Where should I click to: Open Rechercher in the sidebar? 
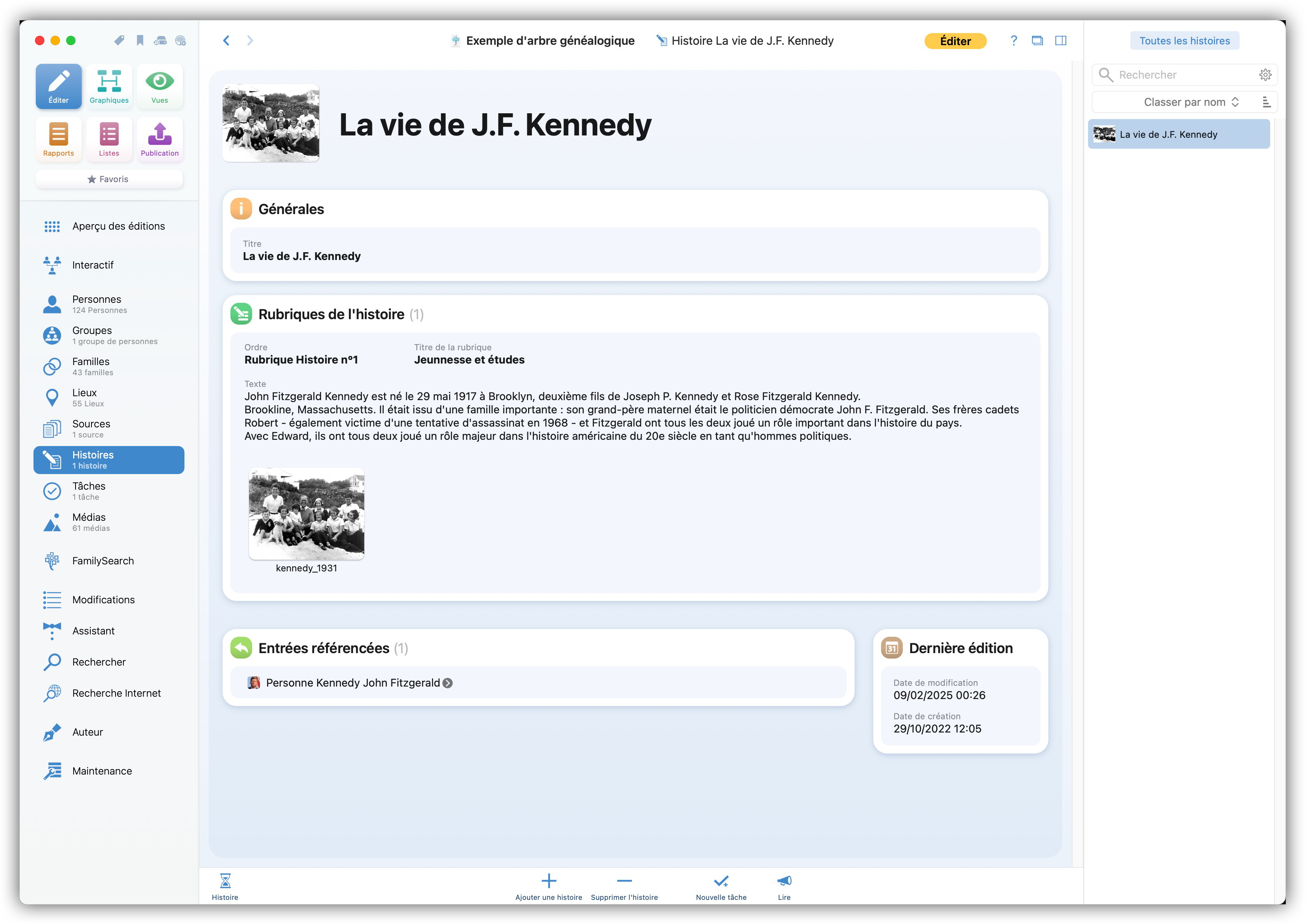(x=109, y=662)
